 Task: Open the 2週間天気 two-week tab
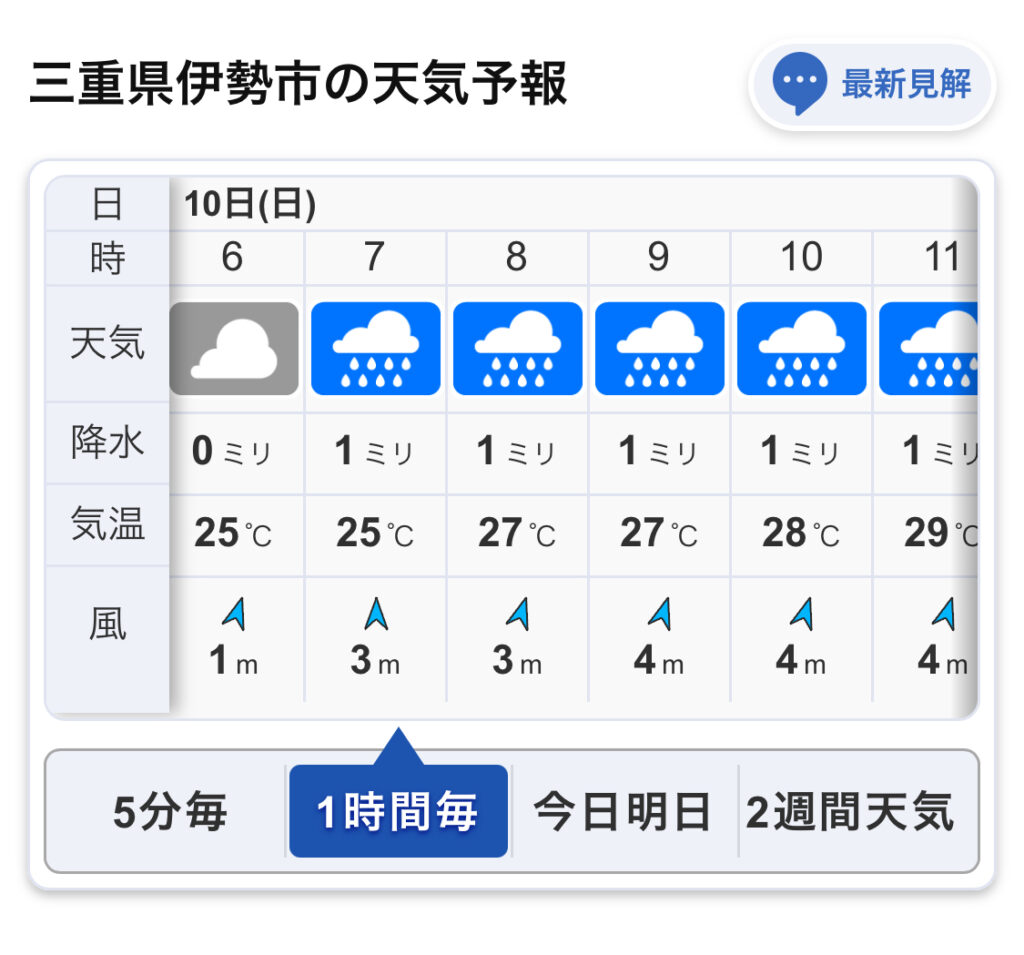click(852, 811)
